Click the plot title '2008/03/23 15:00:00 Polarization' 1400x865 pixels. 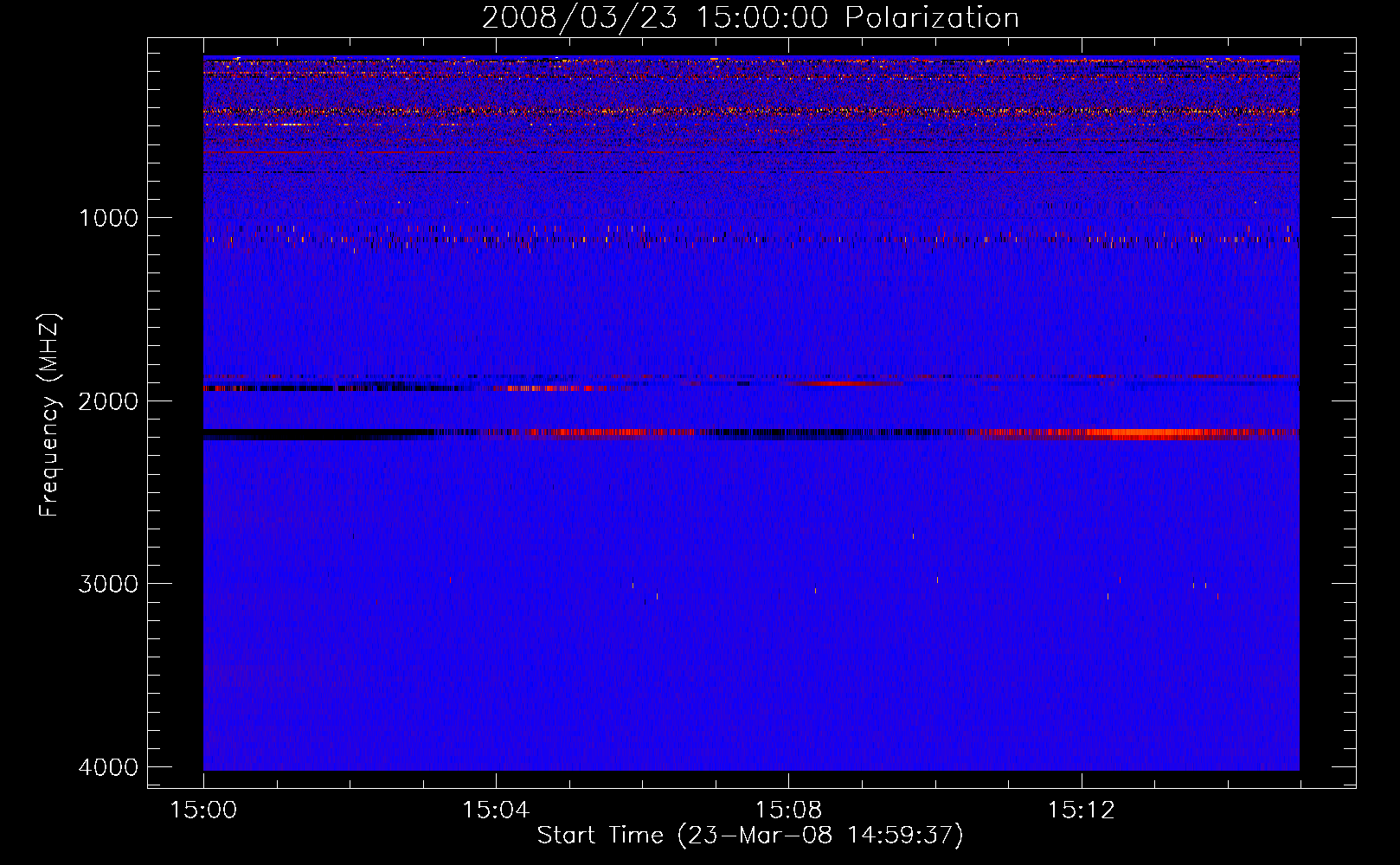tap(750, 17)
